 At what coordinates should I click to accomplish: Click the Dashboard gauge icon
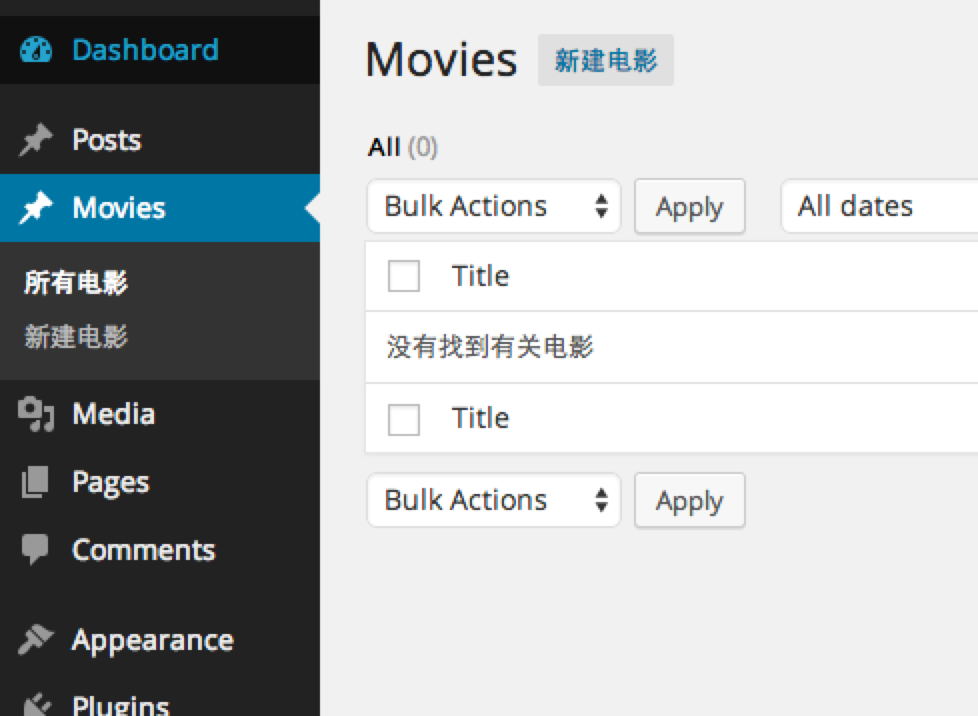coord(35,50)
